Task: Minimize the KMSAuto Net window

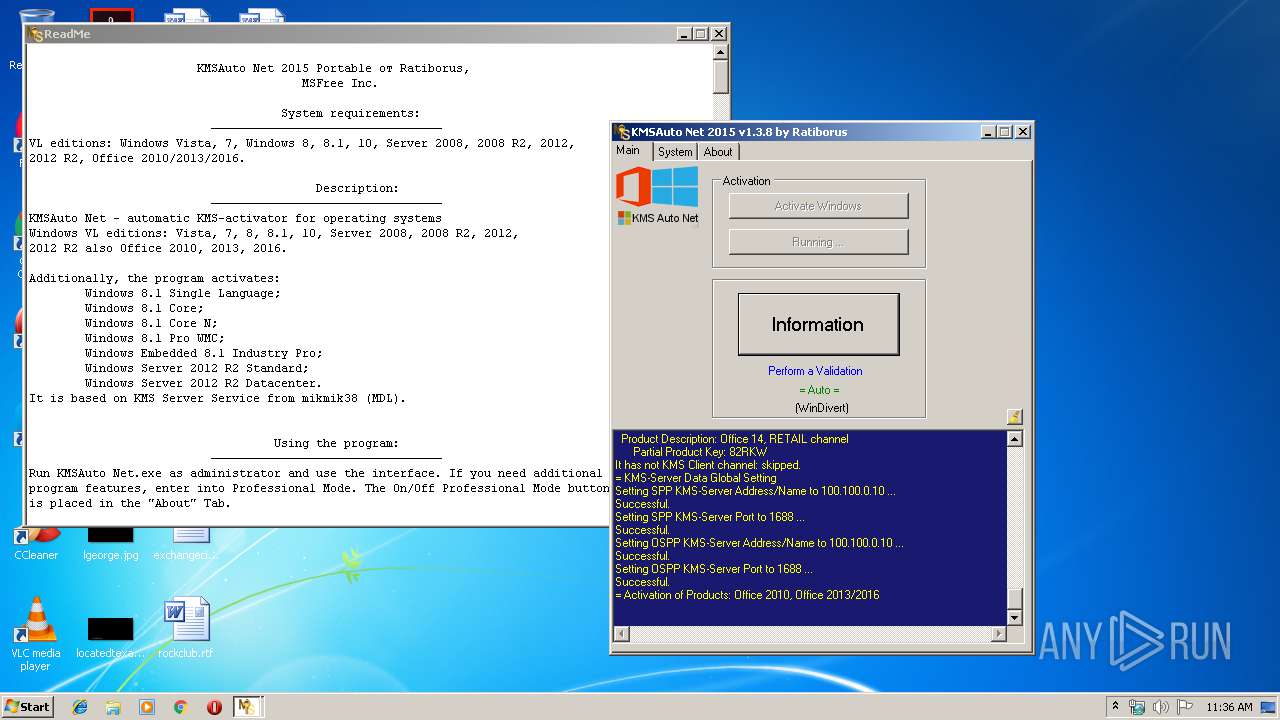Action: [x=988, y=132]
